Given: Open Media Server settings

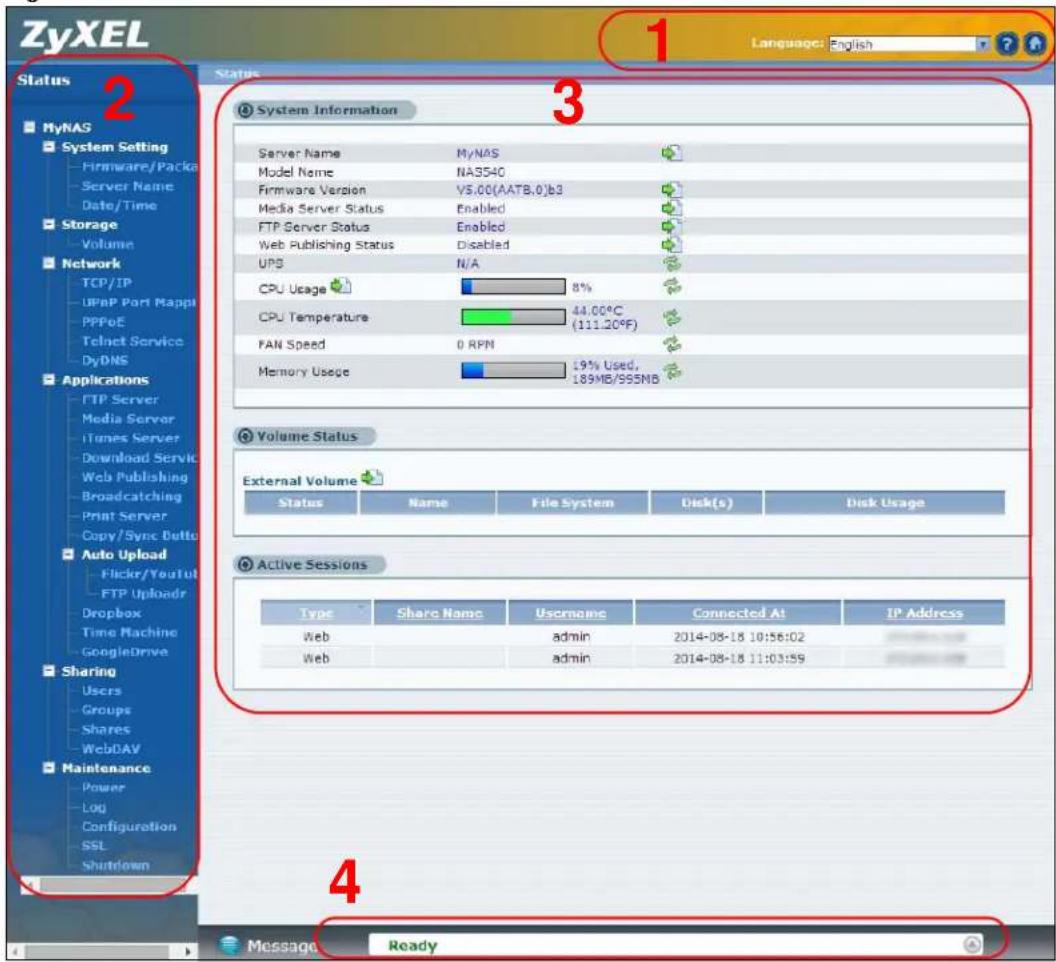Looking at the screenshot, I should click(x=128, y=418).
